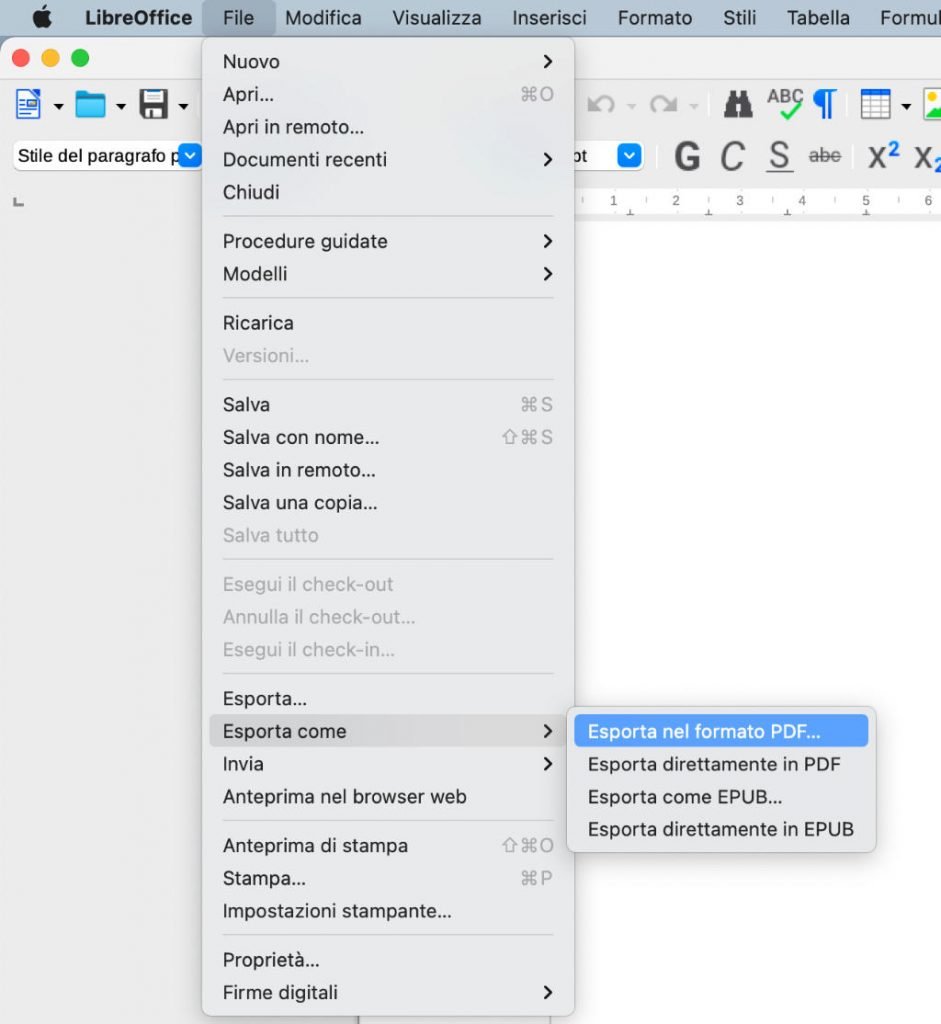Image resolution: width=941 pixels, height=1024 pixels.
Task: Open the Formato menu
Action: (x=655, y=18)
